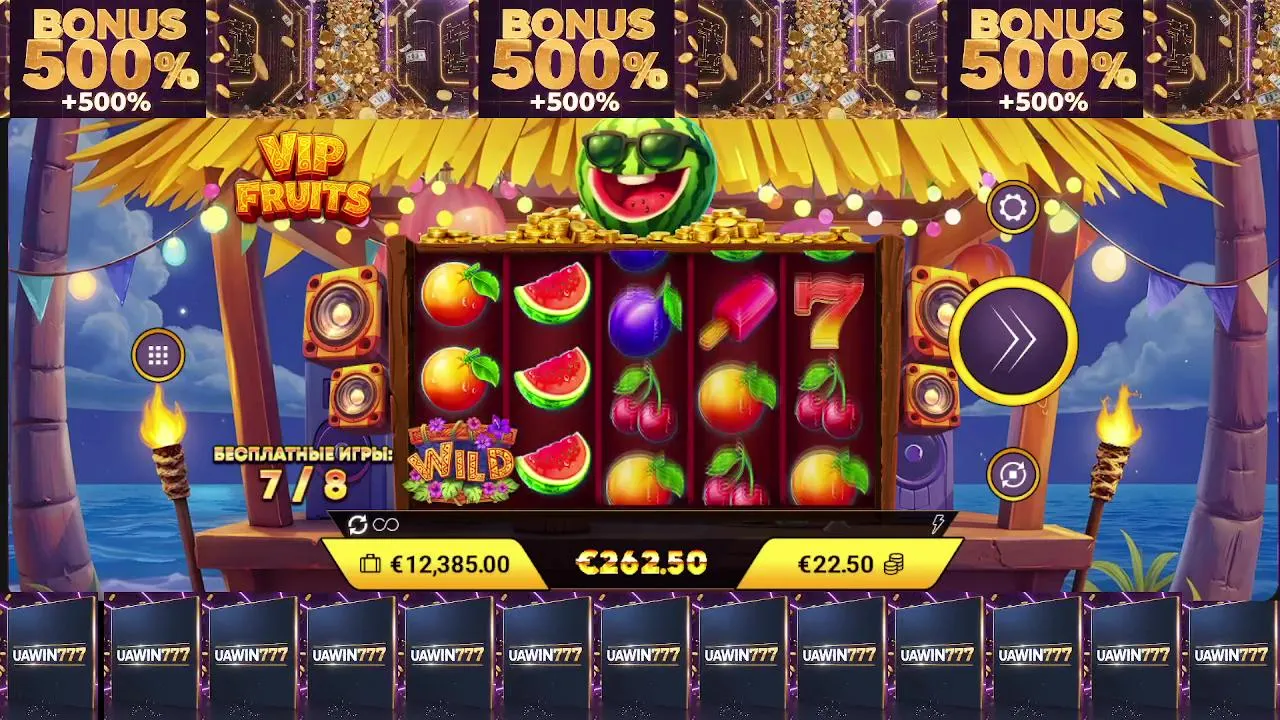
Task: Open the autoplay circular arrows button
Action: tap(1013, 475)
